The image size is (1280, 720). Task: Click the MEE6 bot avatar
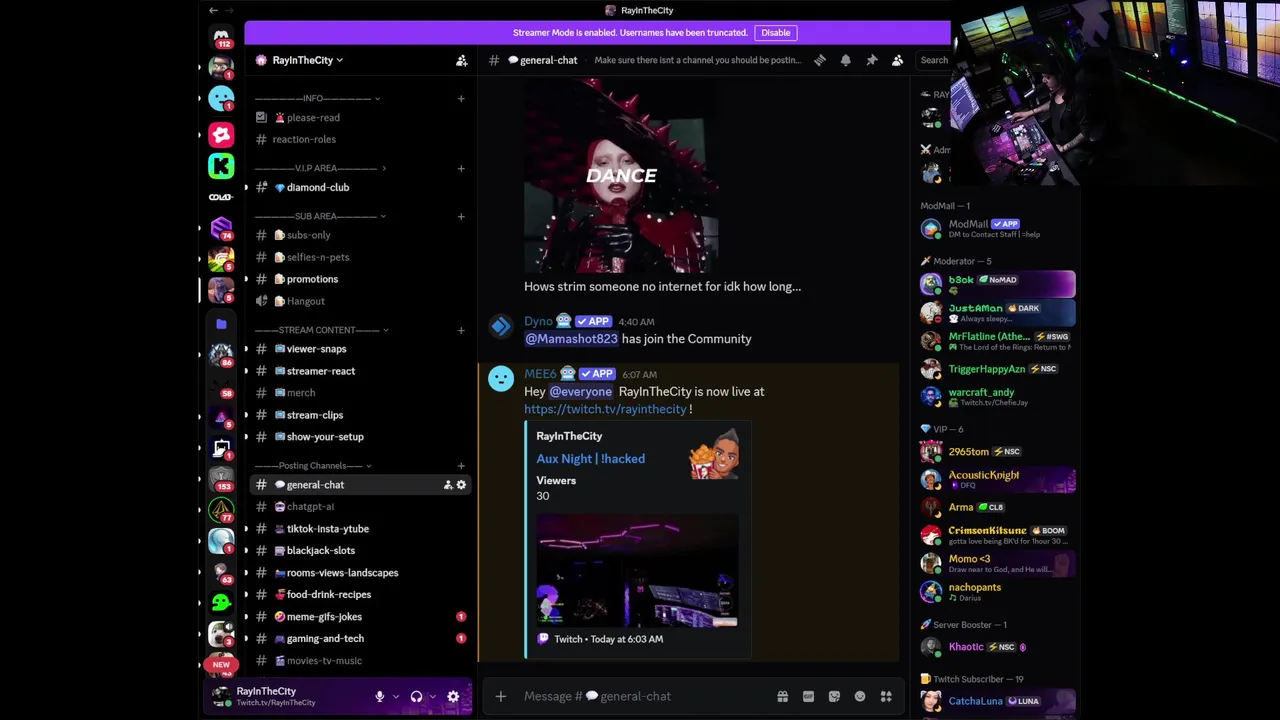501,379
